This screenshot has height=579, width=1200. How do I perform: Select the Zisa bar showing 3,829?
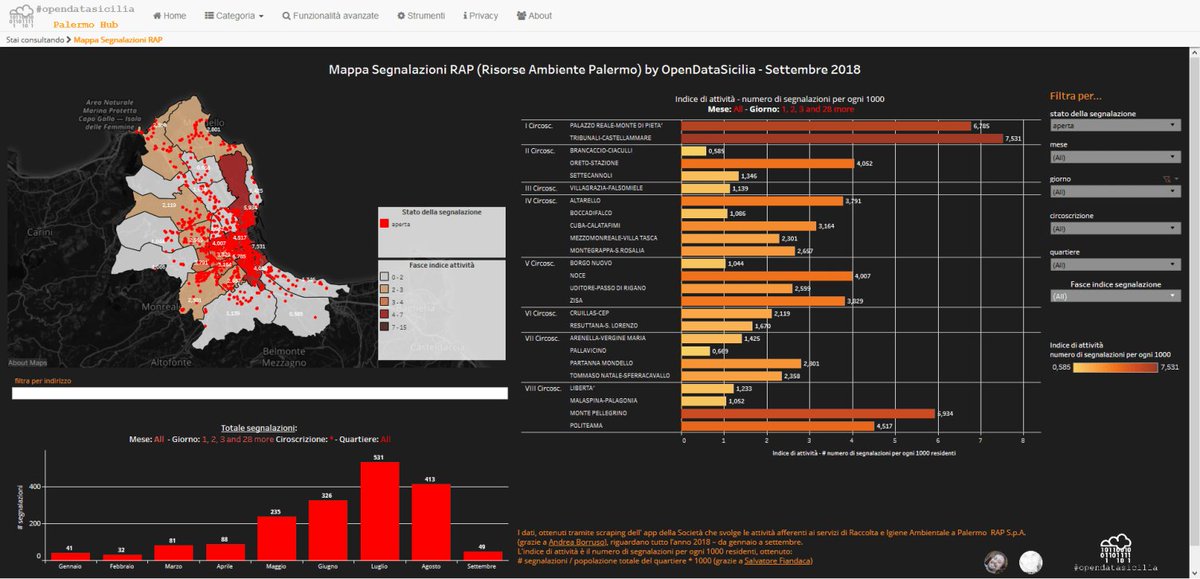coord(762,301)
